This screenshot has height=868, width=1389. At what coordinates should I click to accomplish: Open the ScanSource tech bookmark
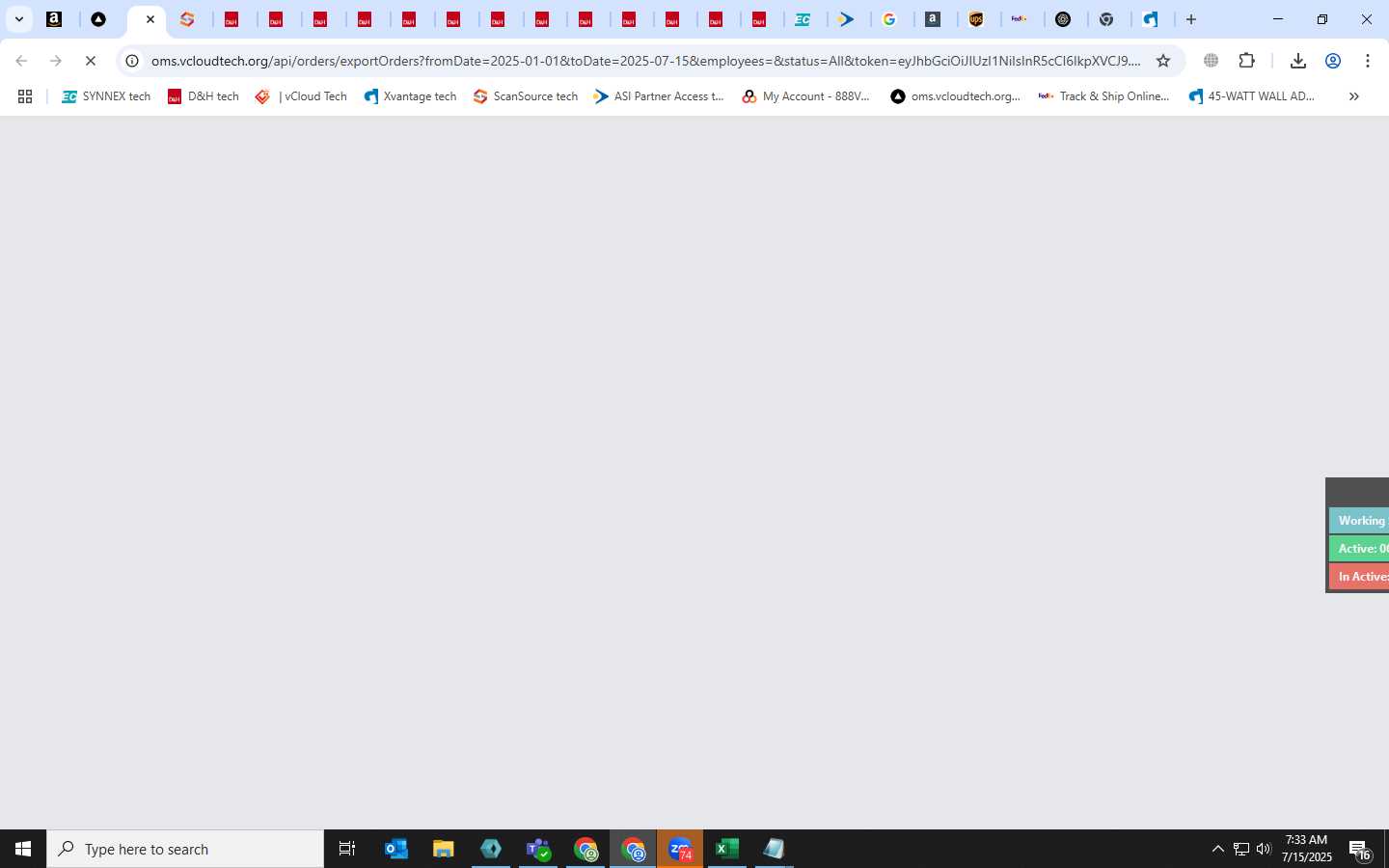[x=526, y=96]
